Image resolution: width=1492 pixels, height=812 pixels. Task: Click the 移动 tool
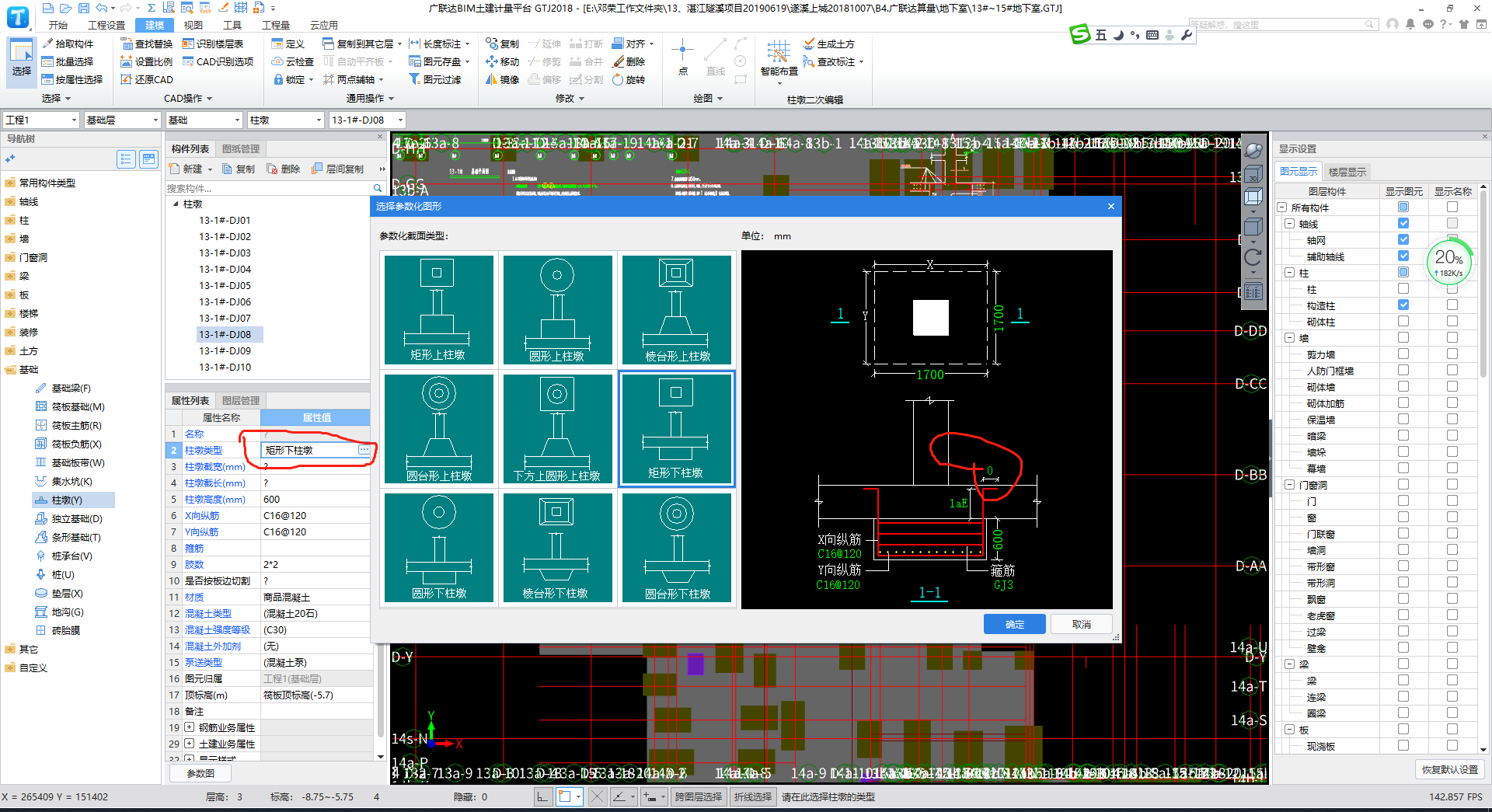pyautogui.click(x=503, y=61)
